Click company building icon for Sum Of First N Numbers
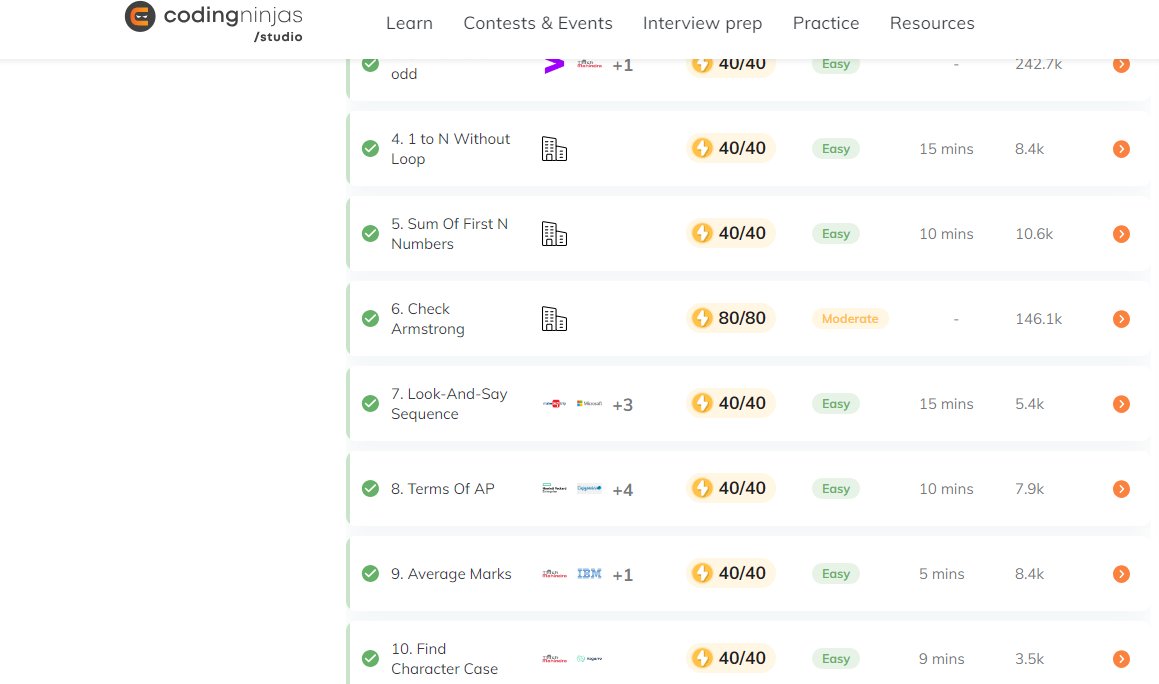The width and height of the screenshot is (1159, 684). click(554, 234)
